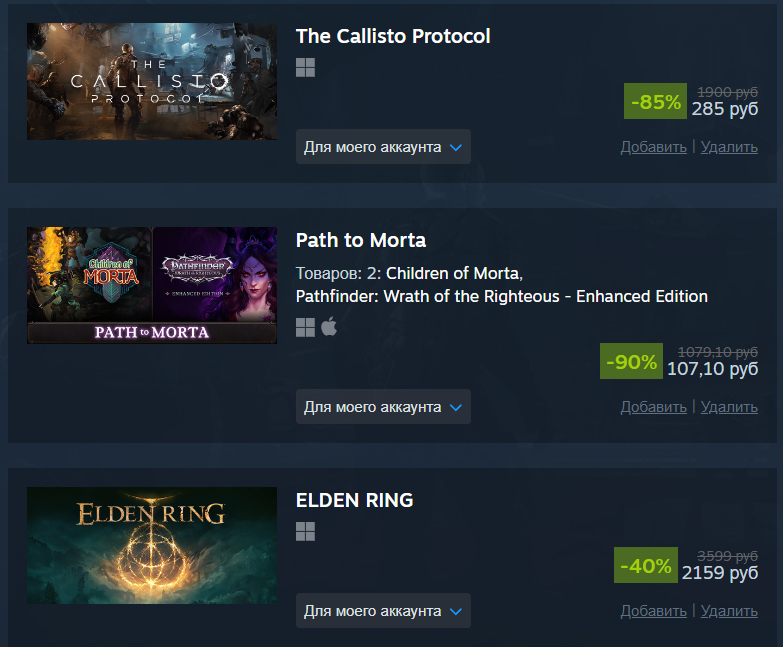
Task: Remove ELDEN RING using Удалить
Action: point(729,611)
